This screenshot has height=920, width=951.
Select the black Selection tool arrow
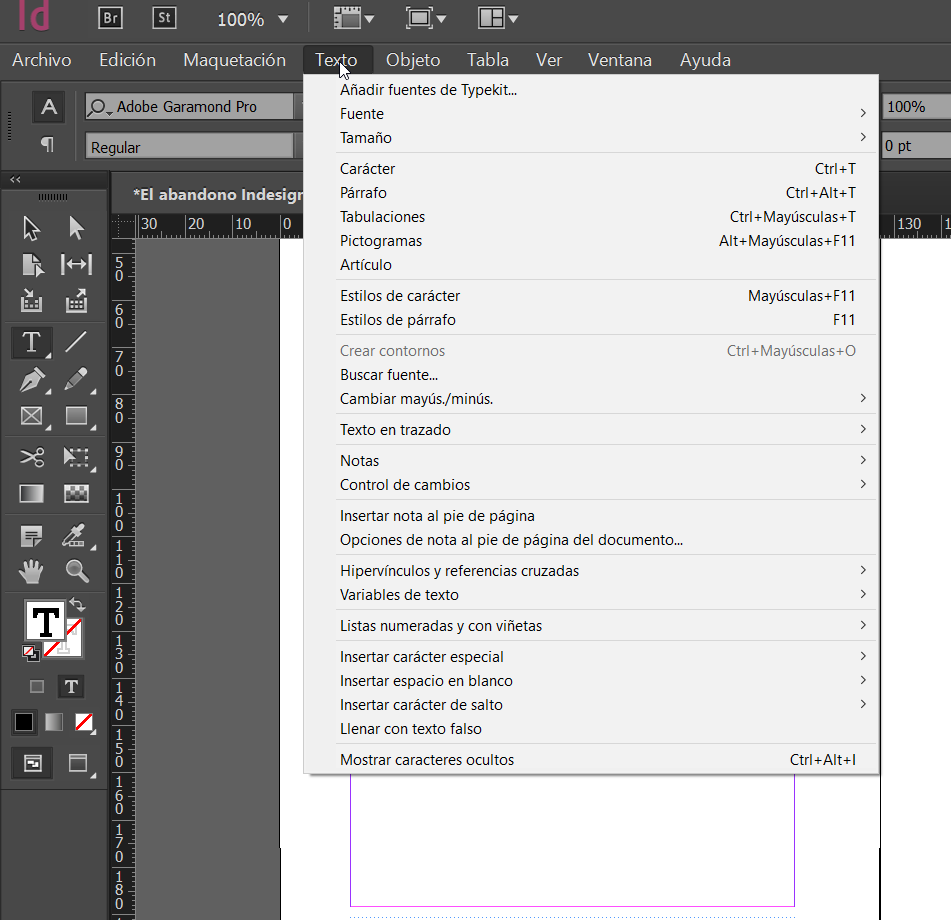31,227
